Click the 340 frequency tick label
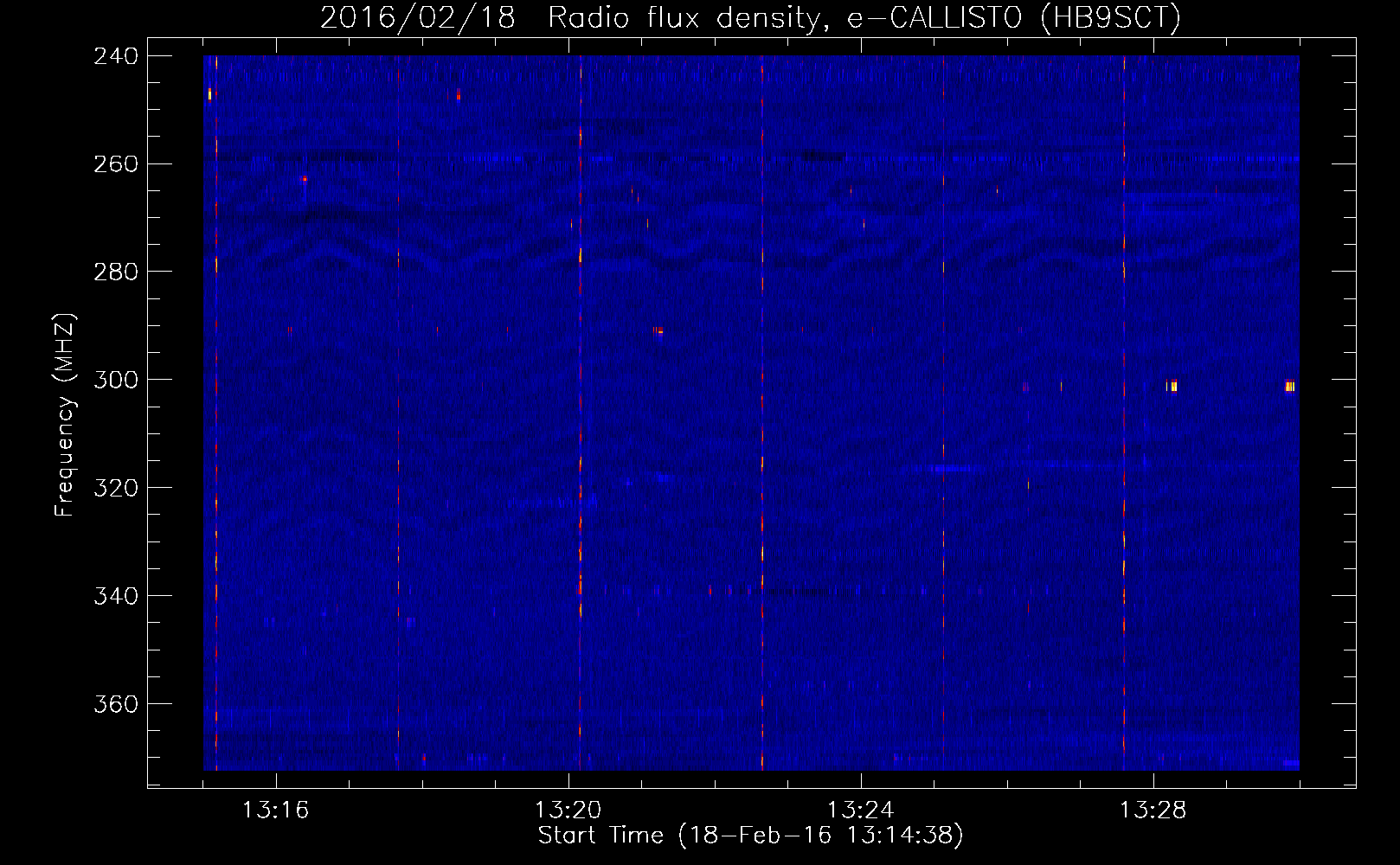 (116, 596)
